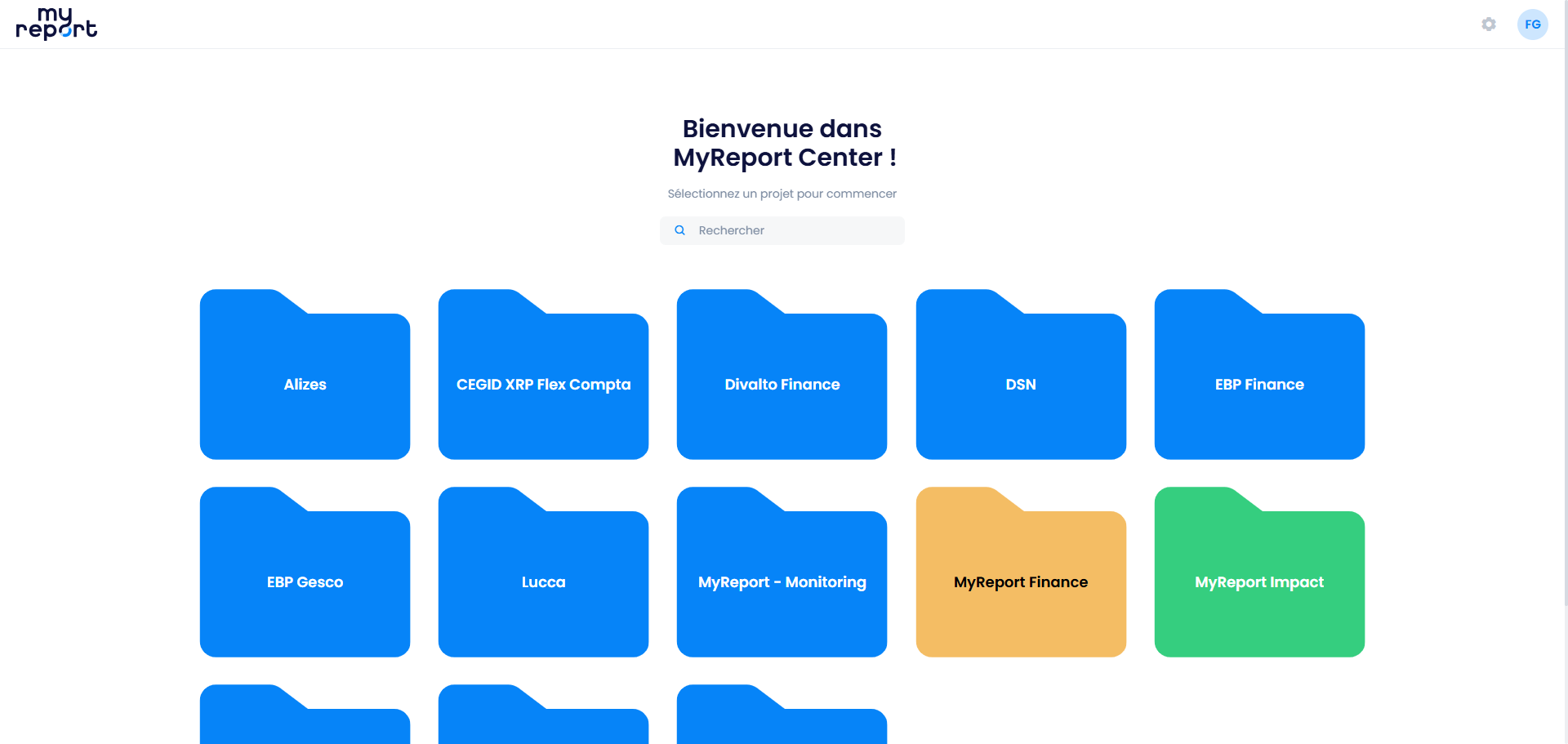Select the orange MyReport Finance folder
The width and height of the screenshot is (1568, 744).
click(x=1021, y=572)
